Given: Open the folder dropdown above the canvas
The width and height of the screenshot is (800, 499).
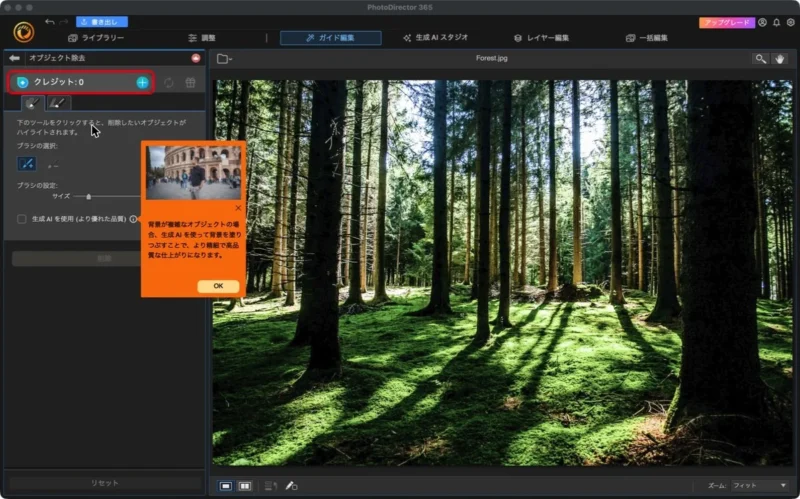Looking at the screenshot, I should pyautogui.click(x=224, y=59).
